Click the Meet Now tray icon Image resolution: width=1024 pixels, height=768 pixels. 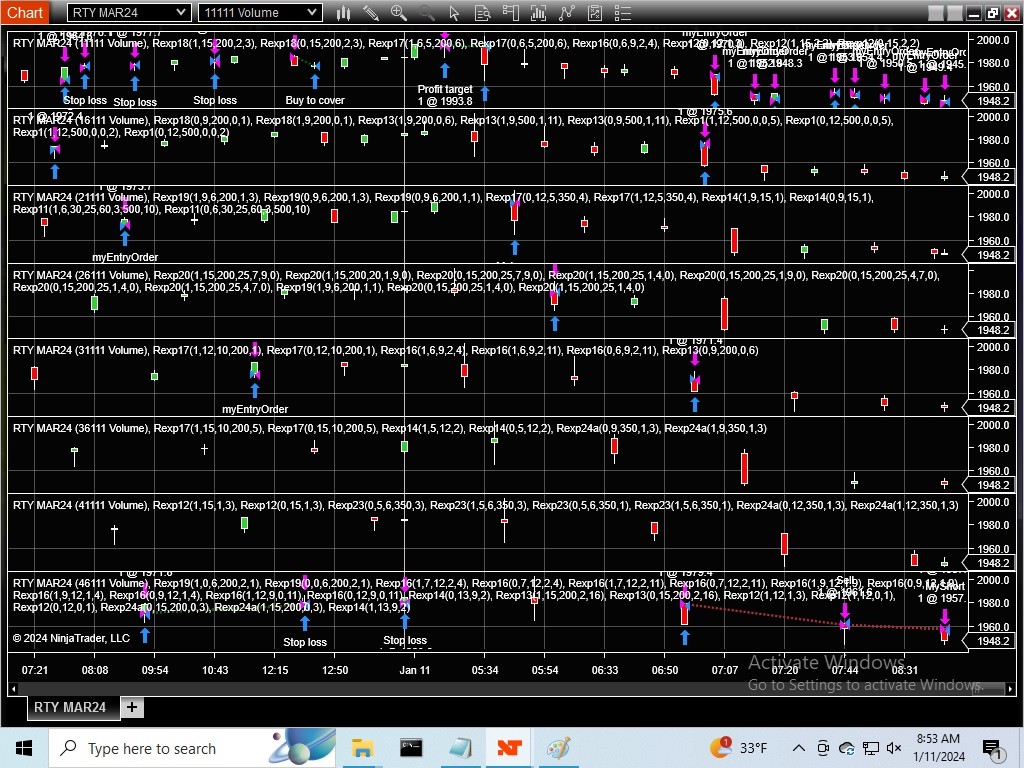point(823,748)
